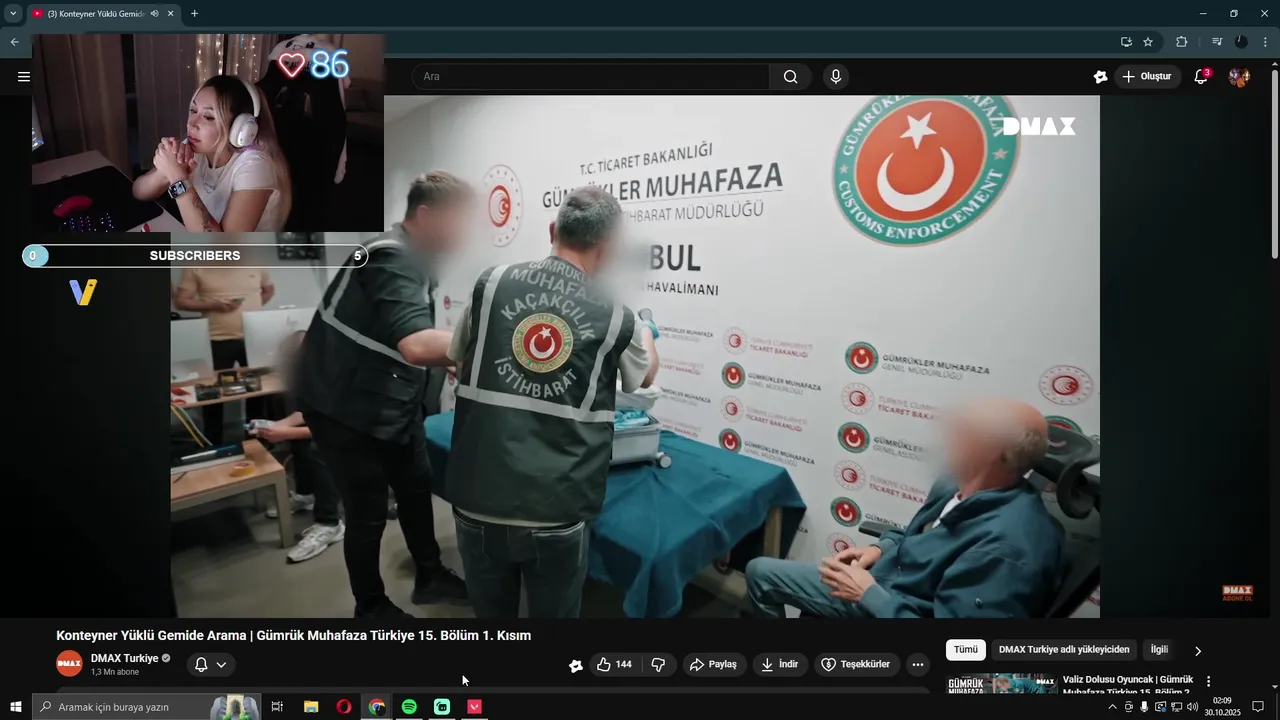This screenshot has width=1280, height=720.
Task: Click in the YouTube Ara search field
Action: click(590, 77)
